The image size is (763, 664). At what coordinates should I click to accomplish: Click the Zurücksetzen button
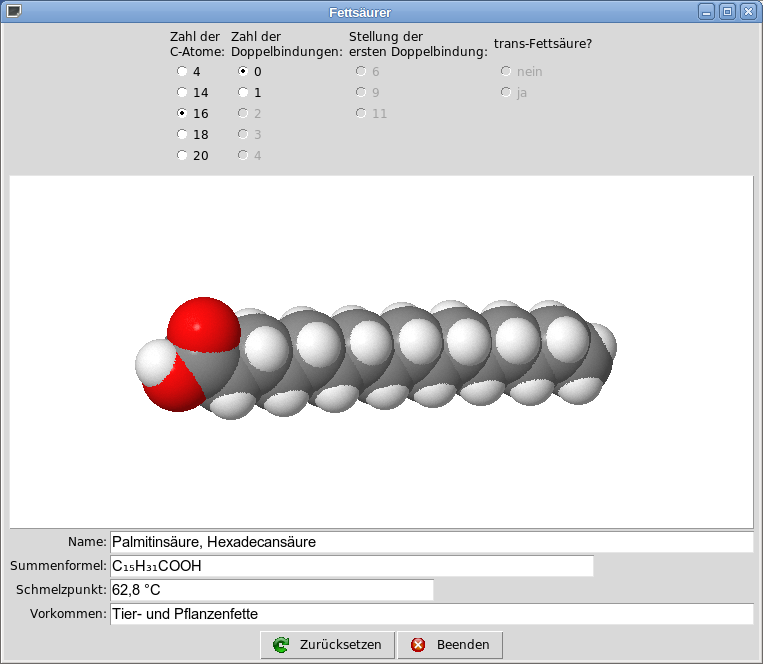(328, 645)
